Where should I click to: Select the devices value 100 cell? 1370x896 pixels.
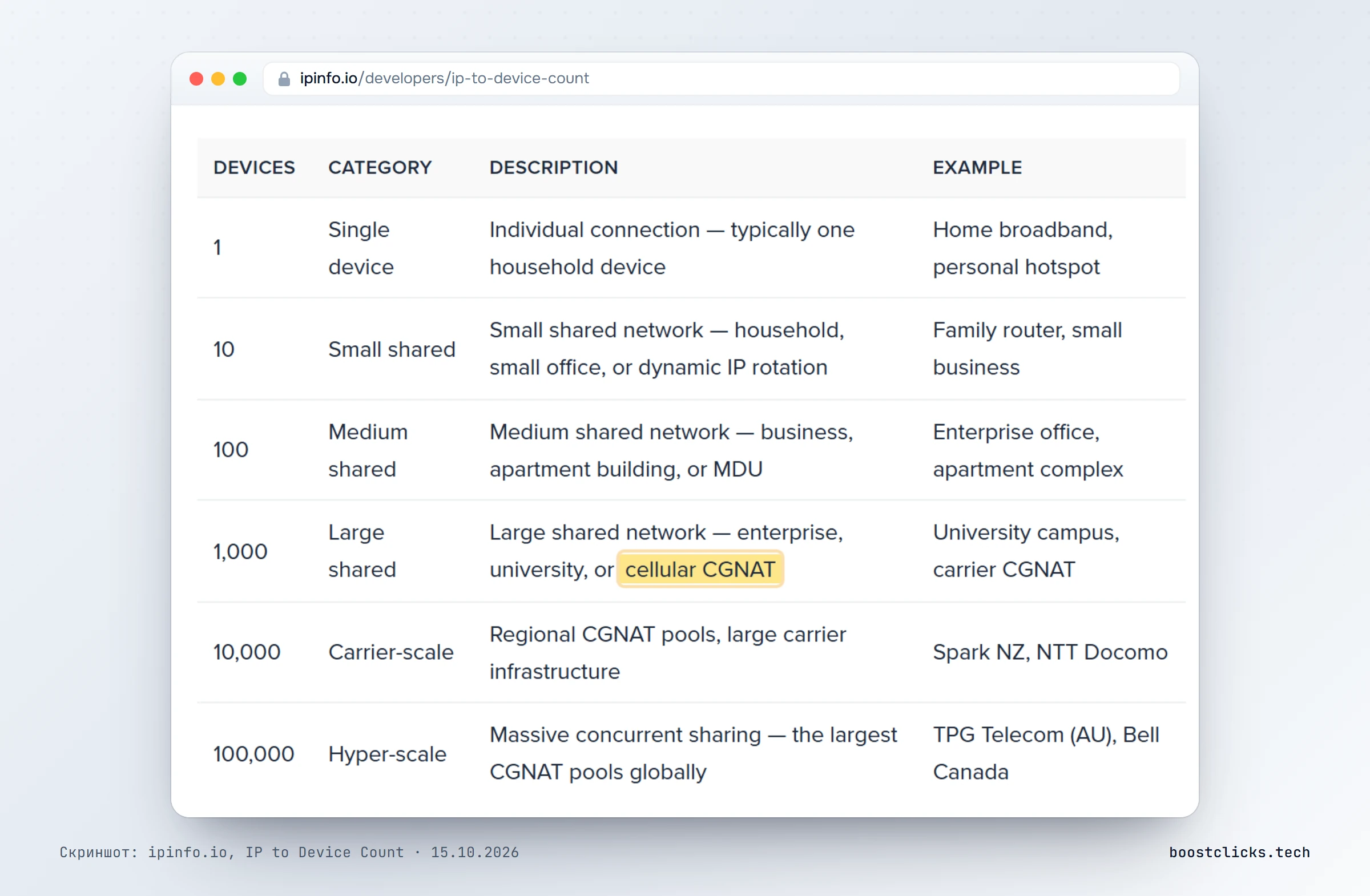pos(231,450)
